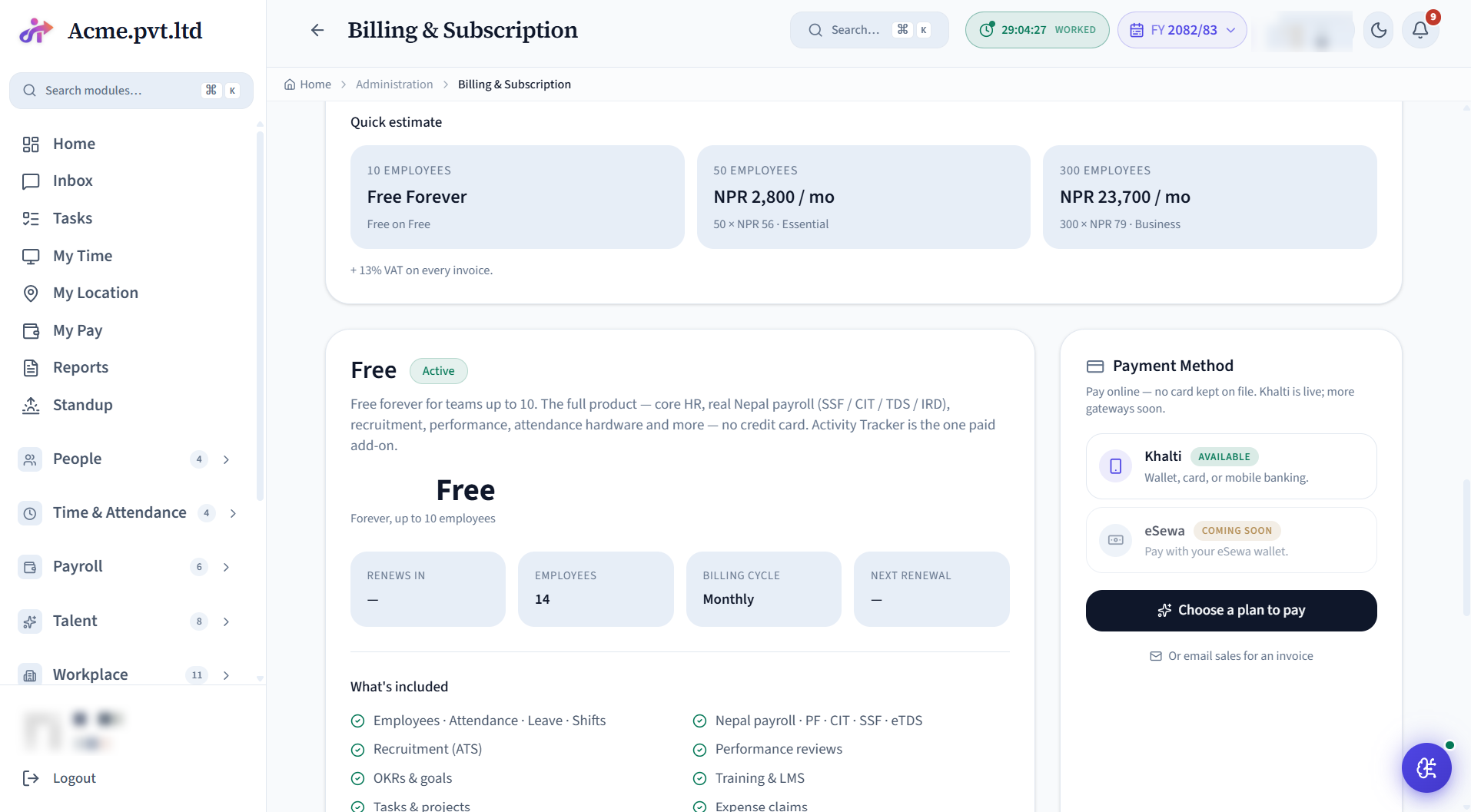Open notifications bell with 9 badge

pos(1420,30)
